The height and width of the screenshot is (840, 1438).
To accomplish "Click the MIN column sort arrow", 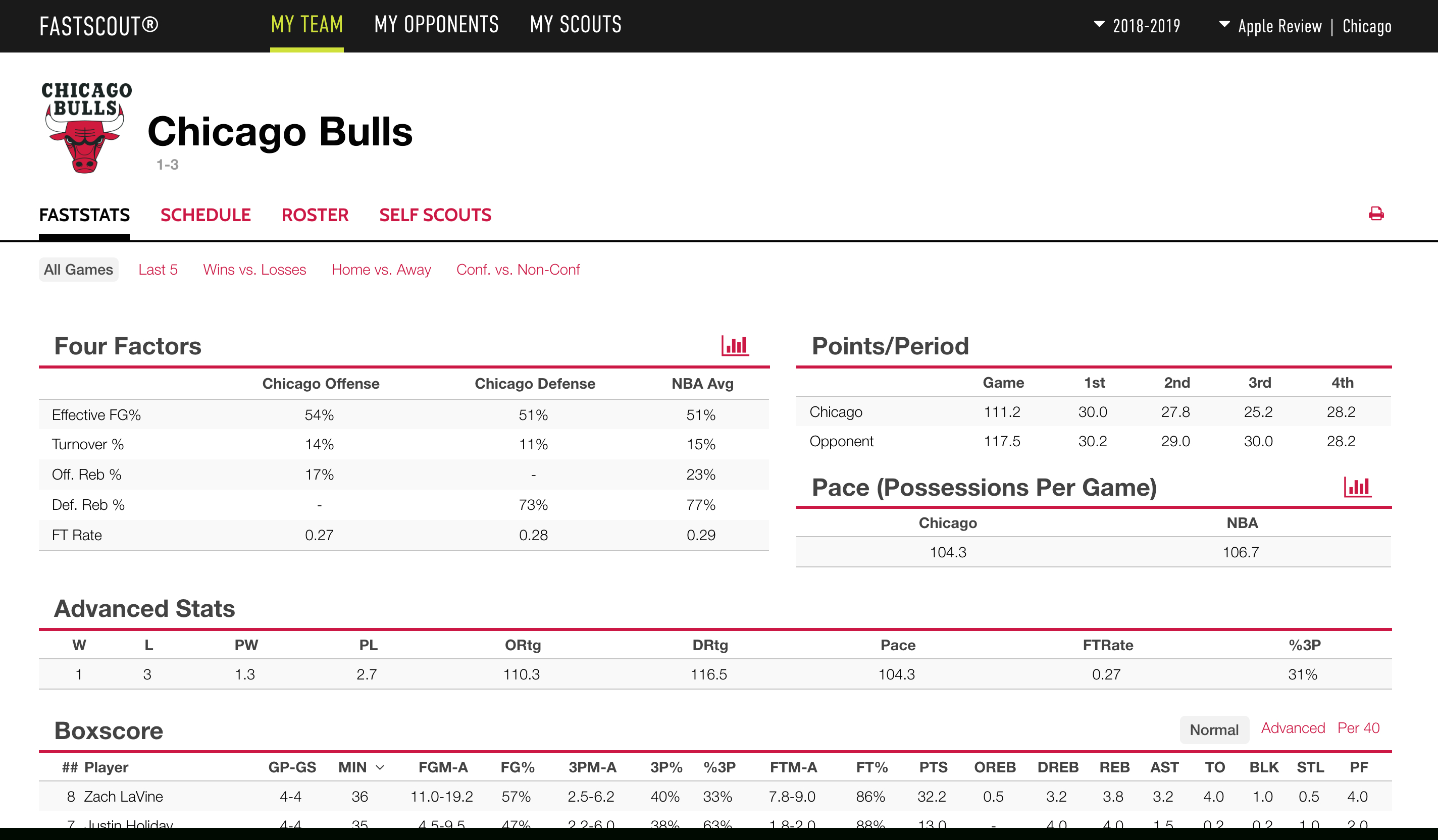I will (x=383, y=768).
